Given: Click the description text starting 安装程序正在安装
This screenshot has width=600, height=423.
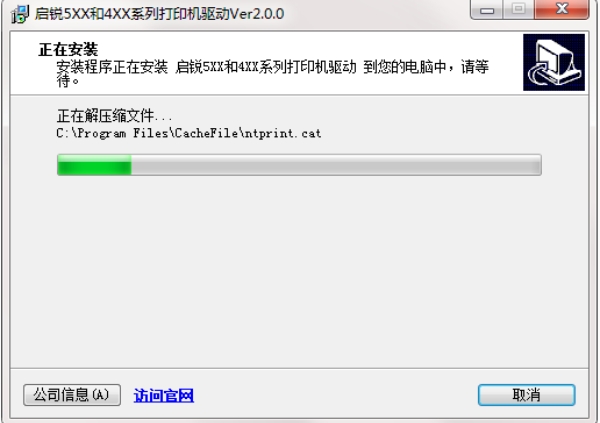Looking at the screenshot, I should [x=272, y=73].
